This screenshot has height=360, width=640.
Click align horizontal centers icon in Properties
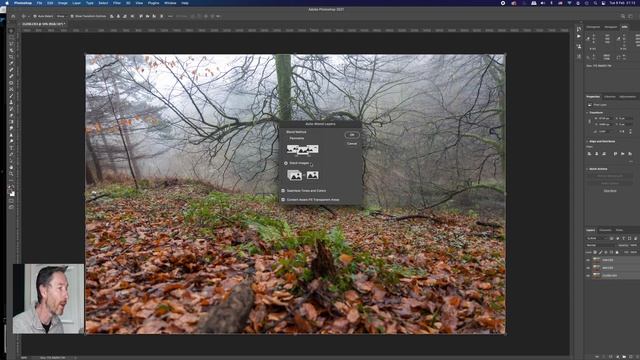pyautogui.click(x=597, y=153)
